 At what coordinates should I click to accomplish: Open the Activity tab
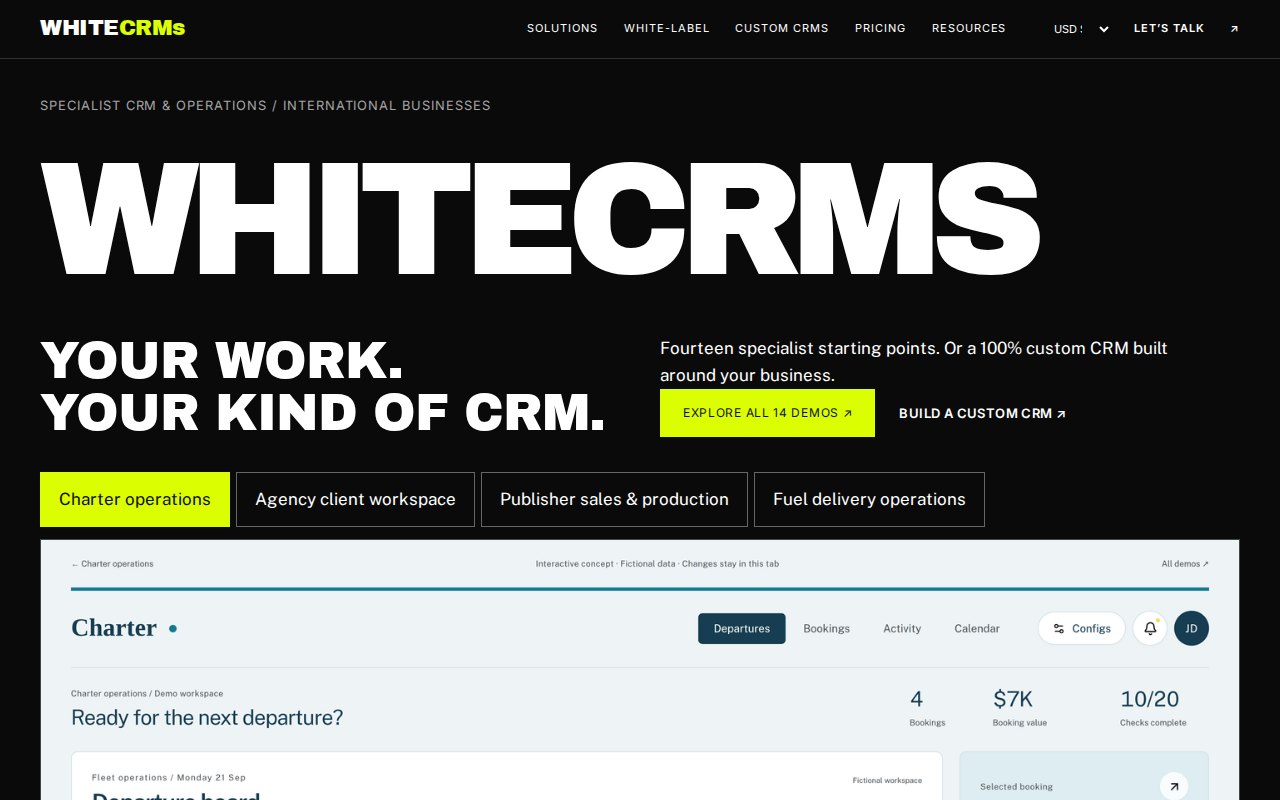tap(902, 628)
